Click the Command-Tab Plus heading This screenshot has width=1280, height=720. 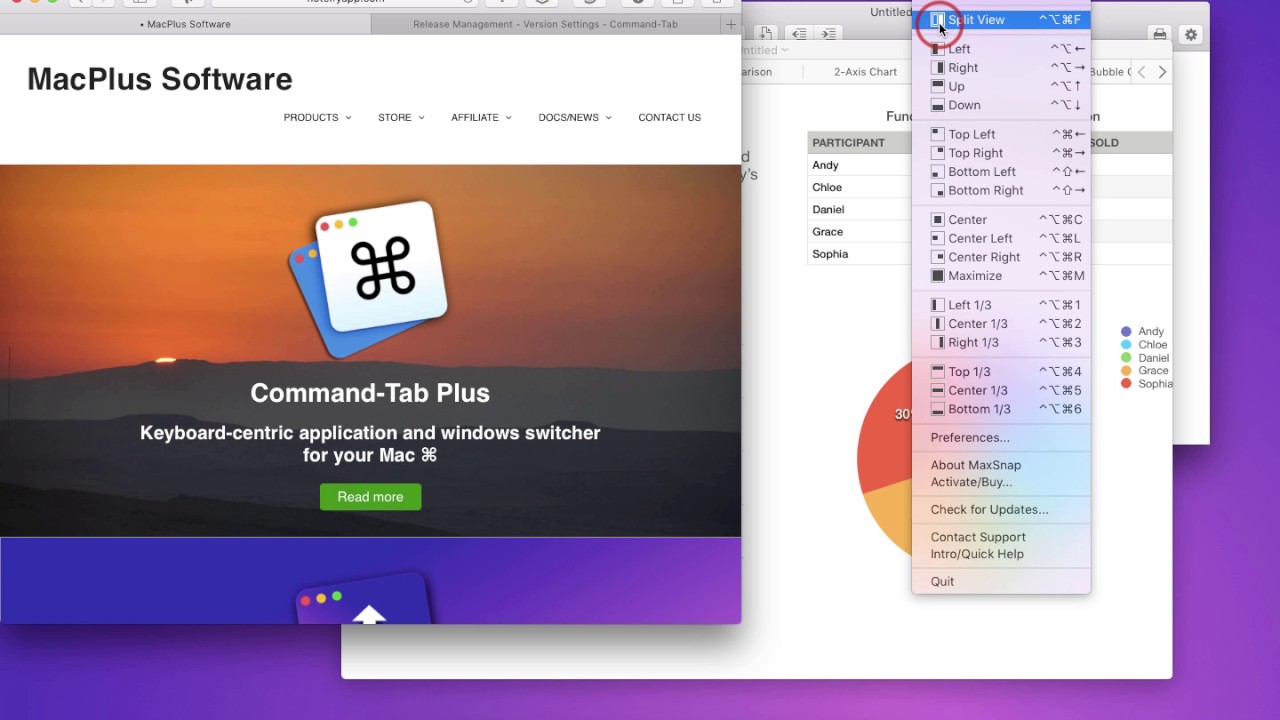point(370,393)
